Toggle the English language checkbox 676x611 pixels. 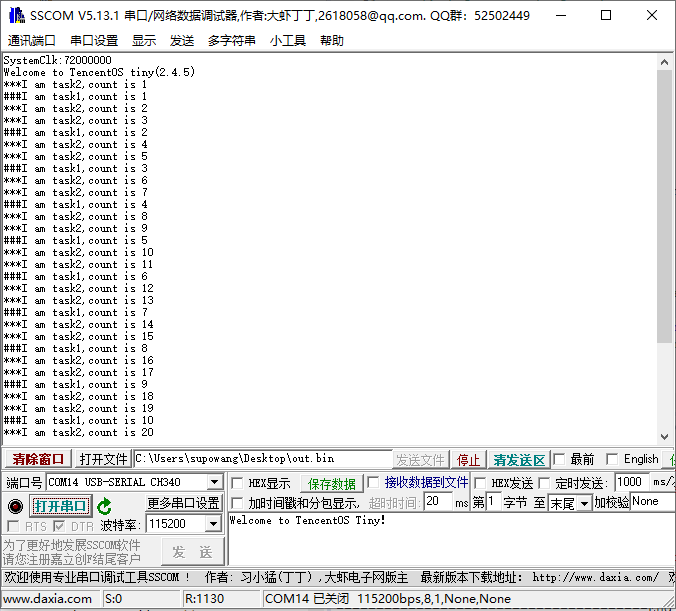[x=612, y=459]
